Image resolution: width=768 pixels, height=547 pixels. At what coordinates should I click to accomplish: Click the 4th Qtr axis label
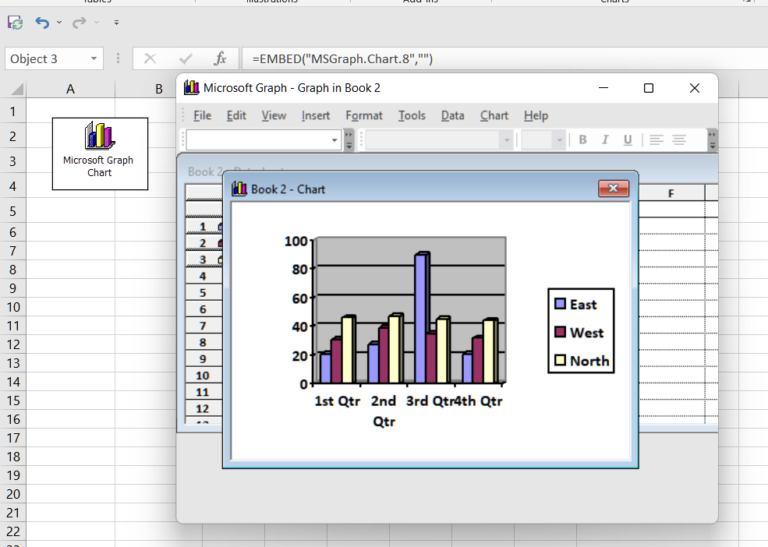[x=479, y=401]
